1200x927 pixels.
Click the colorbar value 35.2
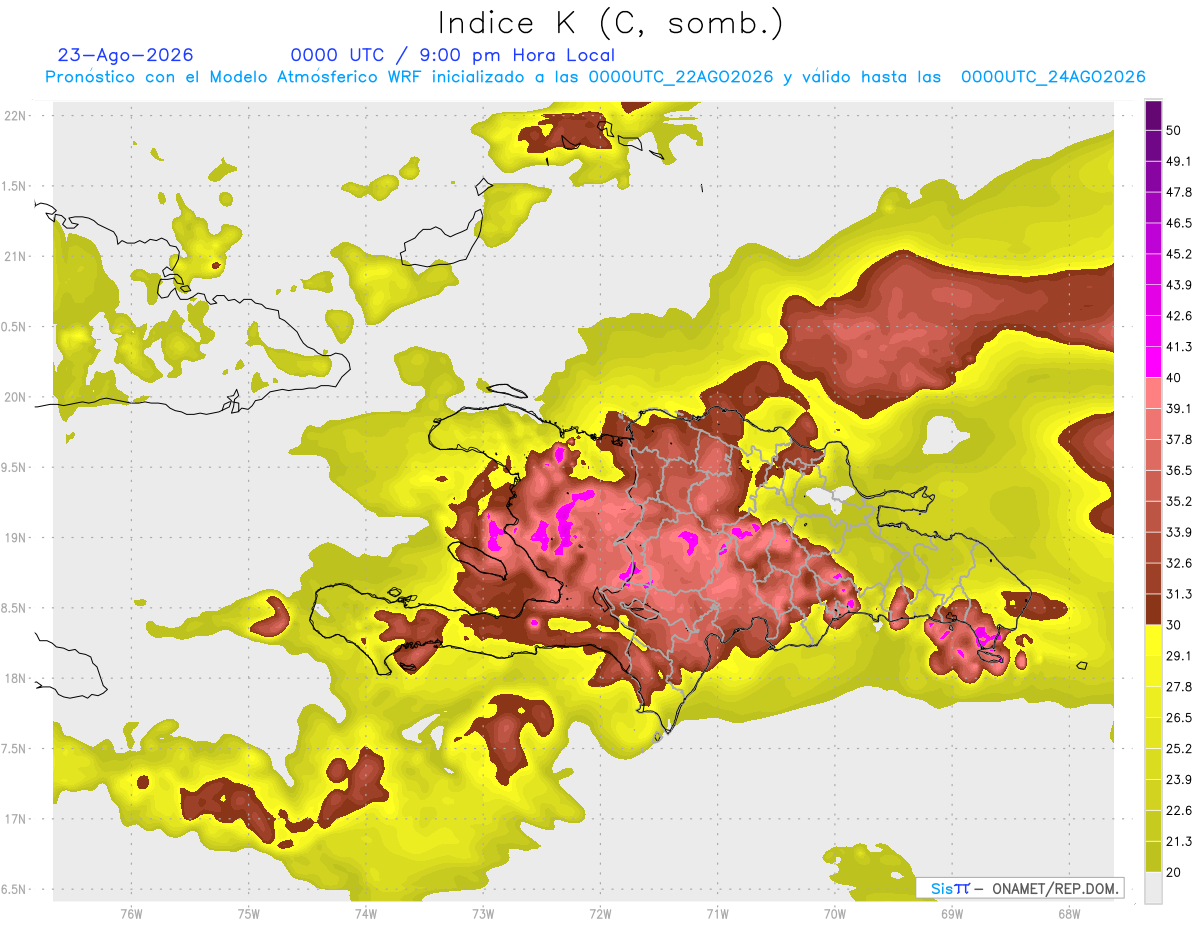(x=1178, y=501)
